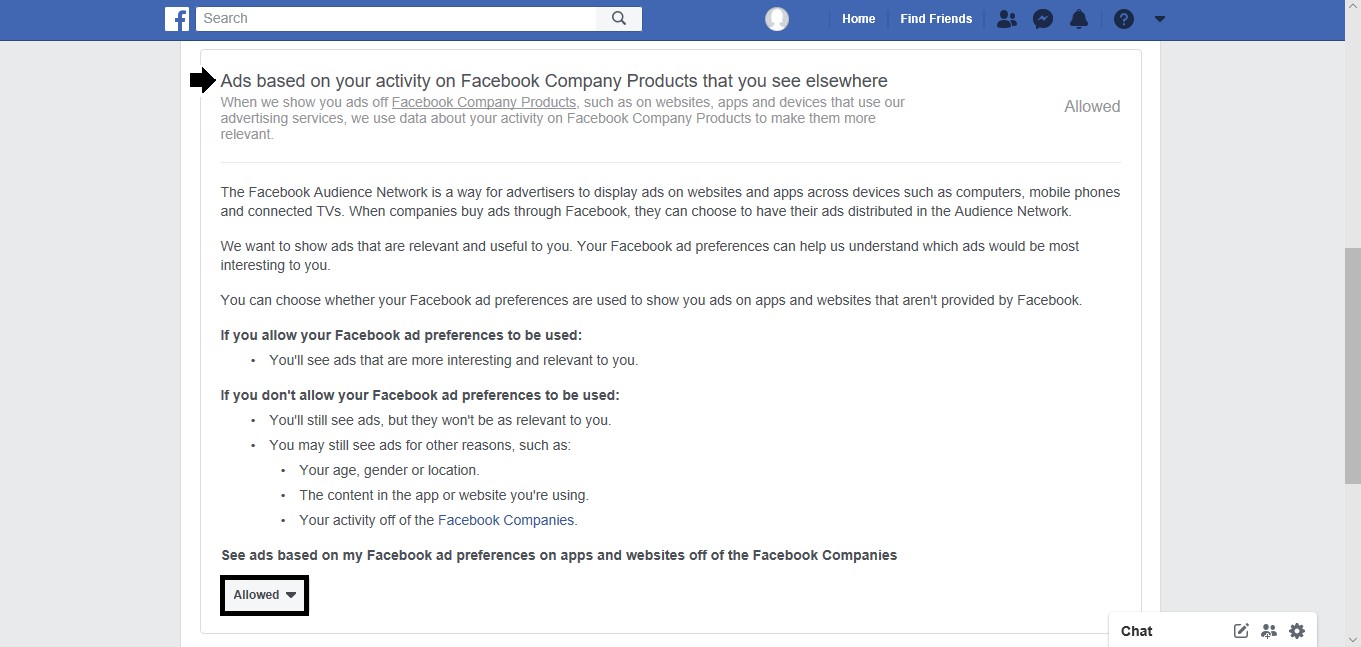Click the create group icon in Chat
1361x647 pixels.
coord(1269,631)
